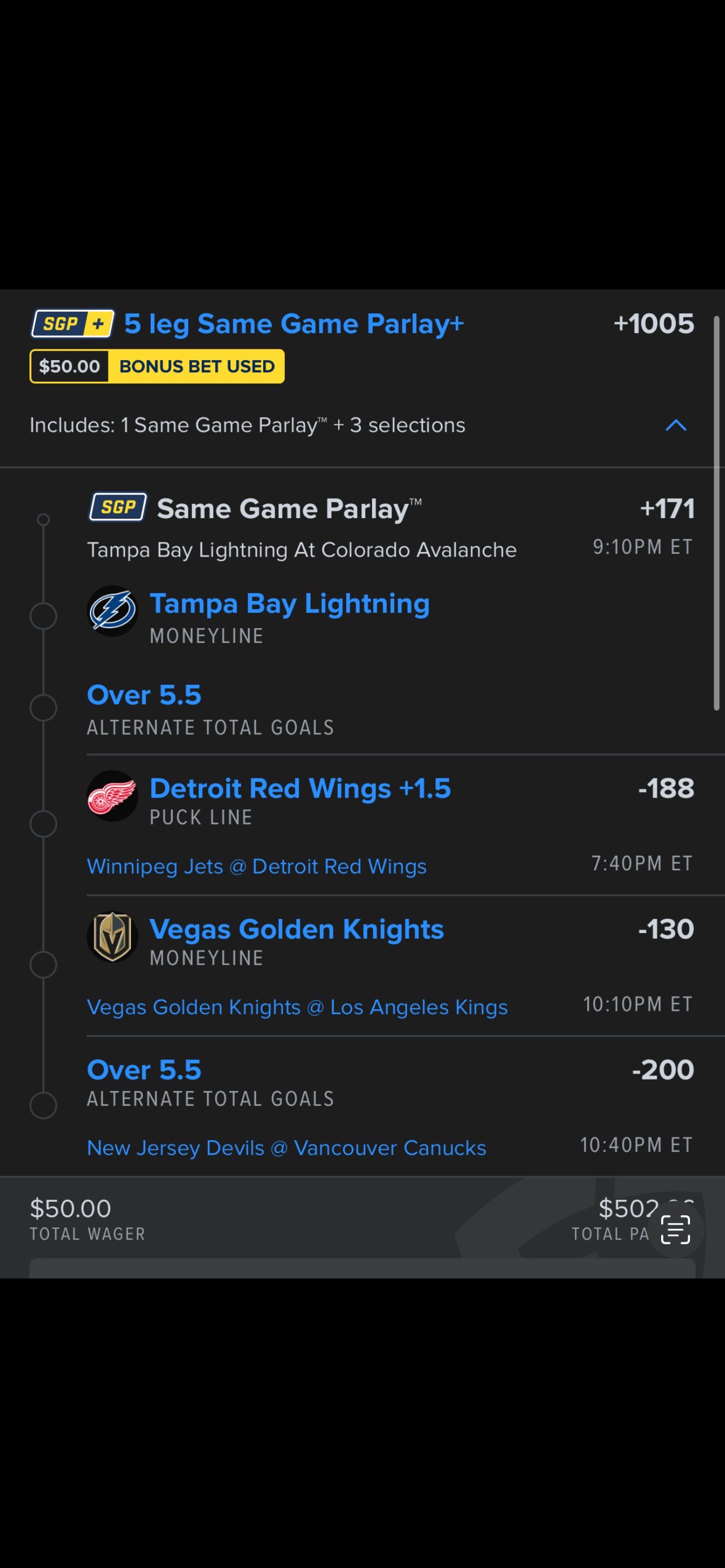Tap the scan text icon
The image size is (725, 1568).
click(675, 1229)
